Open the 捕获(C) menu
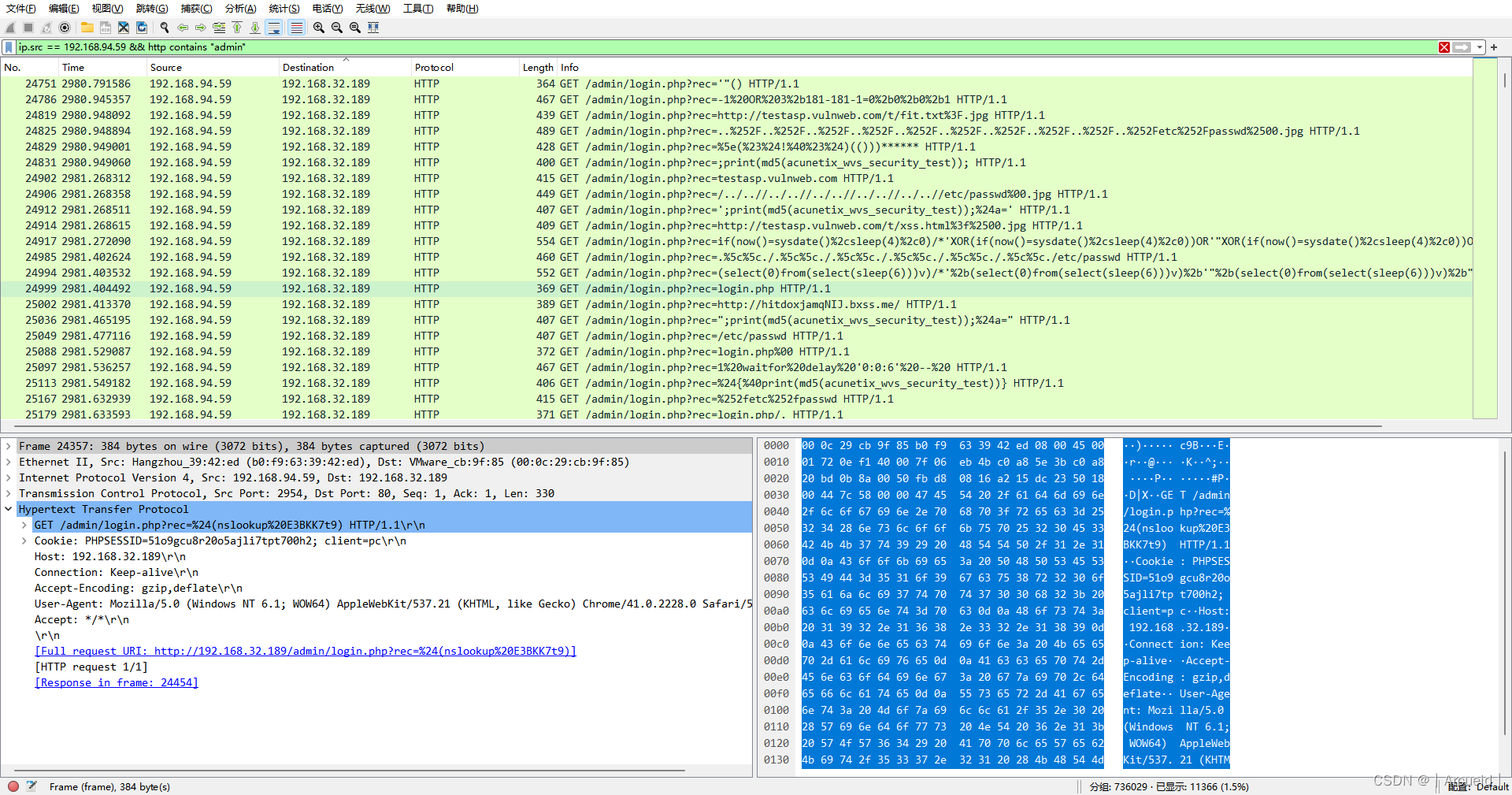The width and height of the screenshot is (1512, 795). tap(196, 9)
